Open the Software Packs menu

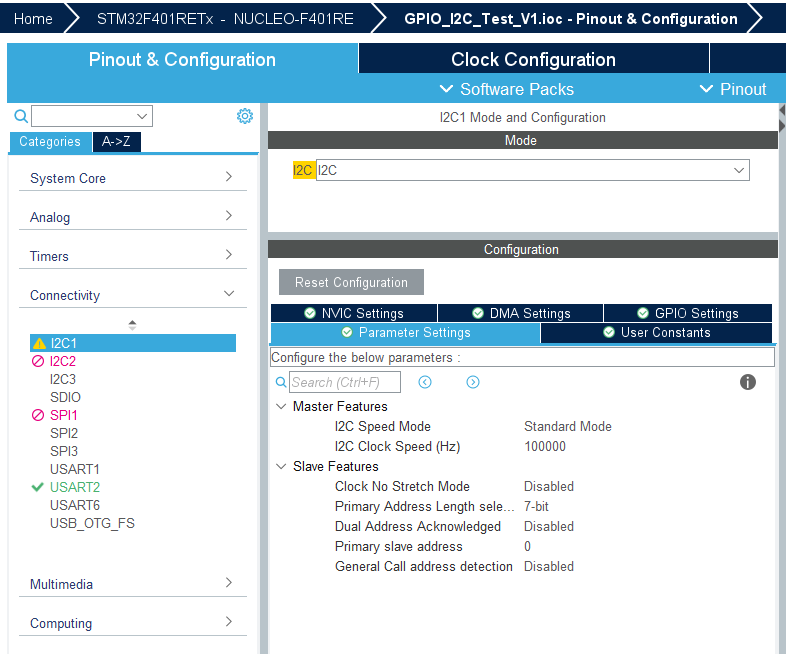pyautogui.click(x=507, y=89)
